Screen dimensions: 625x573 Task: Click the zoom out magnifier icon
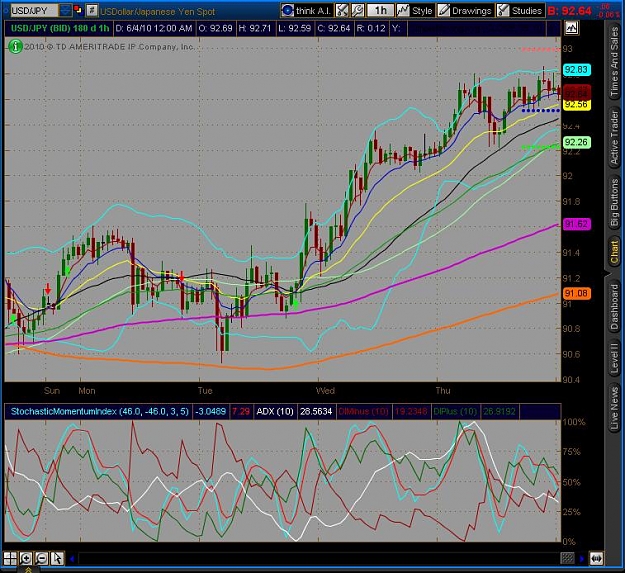[x=41, y=558]
